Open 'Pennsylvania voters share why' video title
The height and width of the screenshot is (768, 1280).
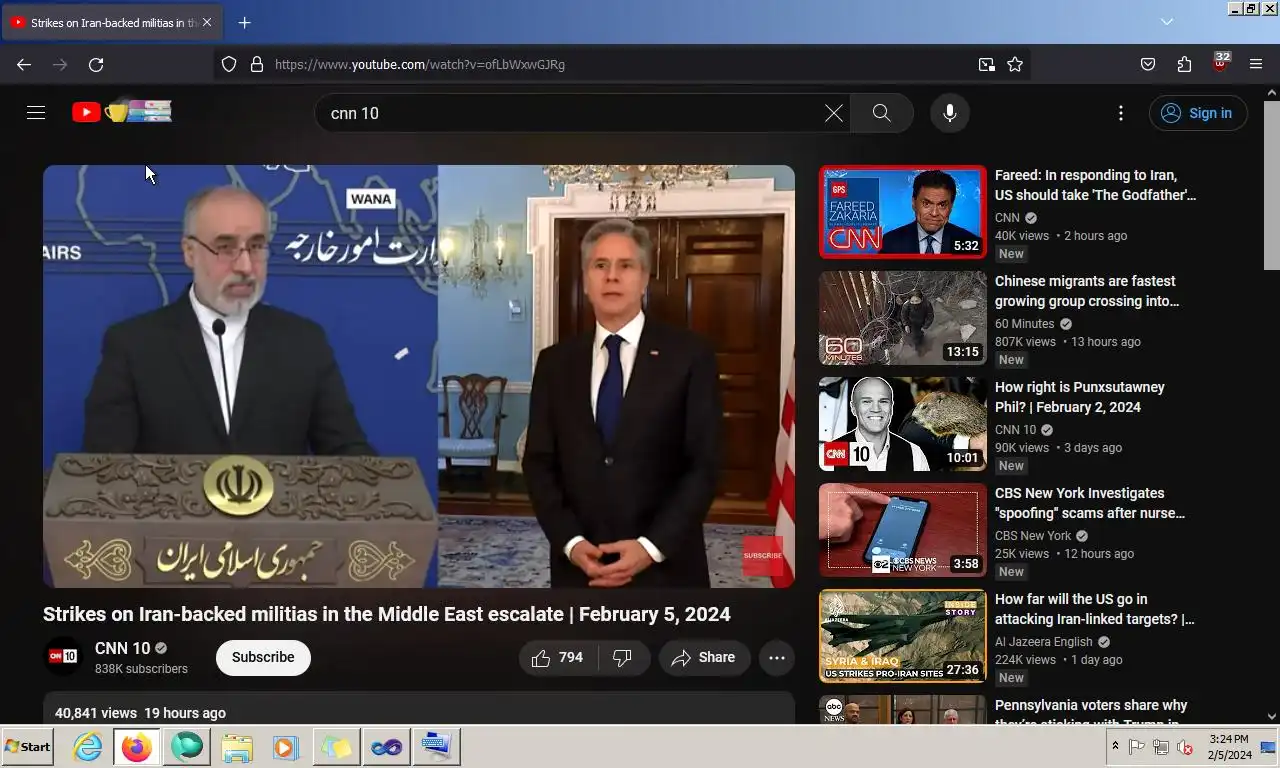1091,713
